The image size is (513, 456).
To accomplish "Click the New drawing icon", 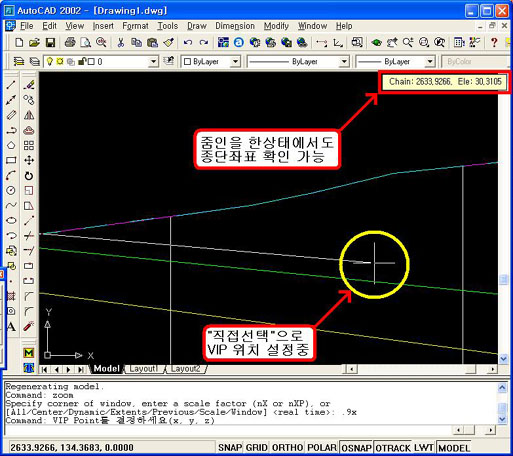I will click(19, 43).
